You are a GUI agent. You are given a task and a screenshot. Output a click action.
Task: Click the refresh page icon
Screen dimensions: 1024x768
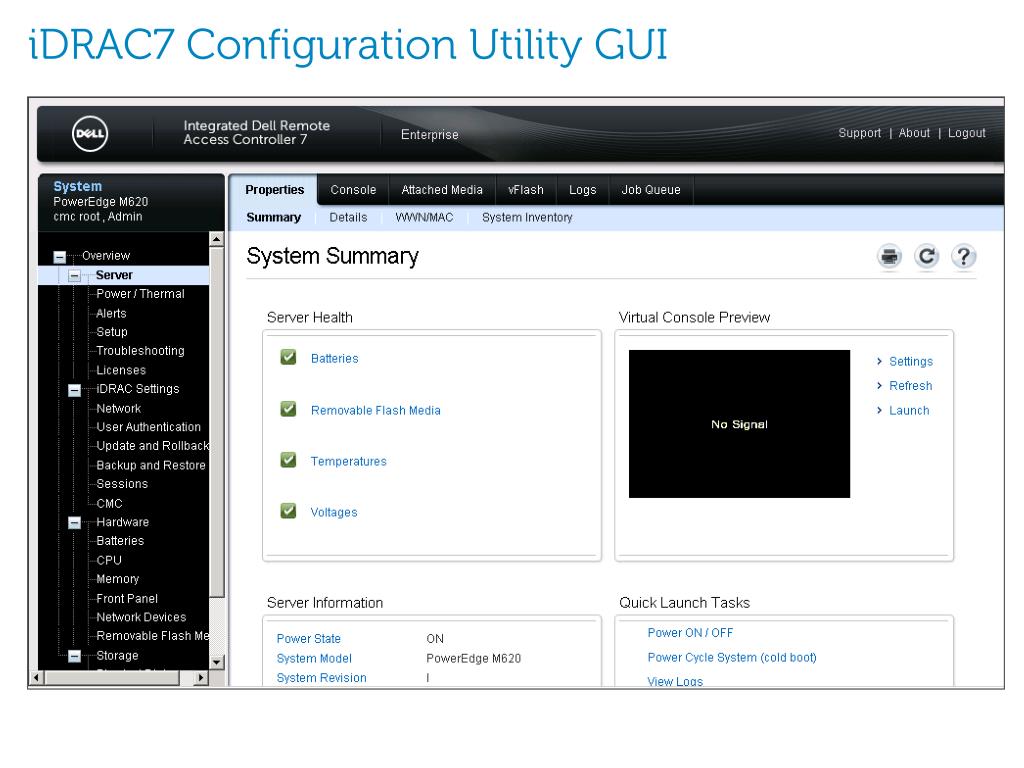click(926, 257)
